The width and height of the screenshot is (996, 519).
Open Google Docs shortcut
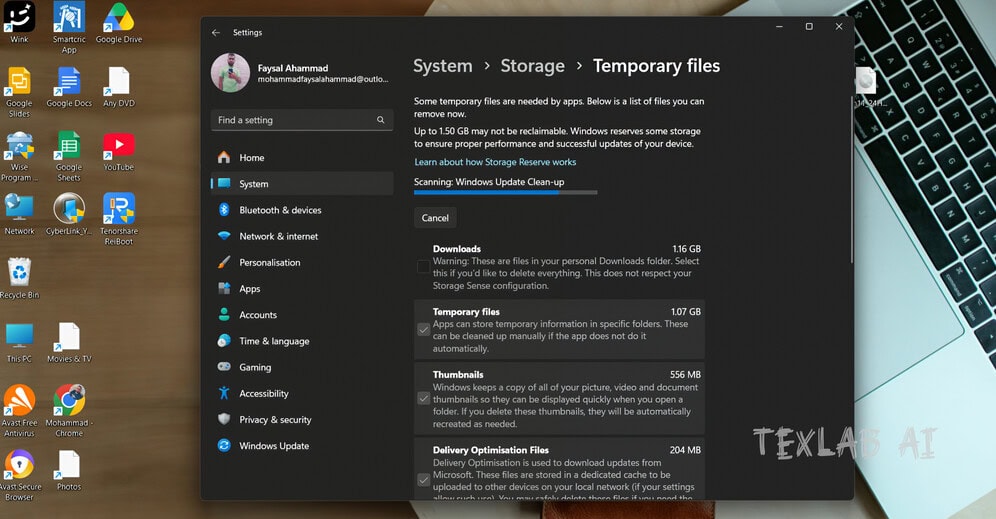point(69,87)
